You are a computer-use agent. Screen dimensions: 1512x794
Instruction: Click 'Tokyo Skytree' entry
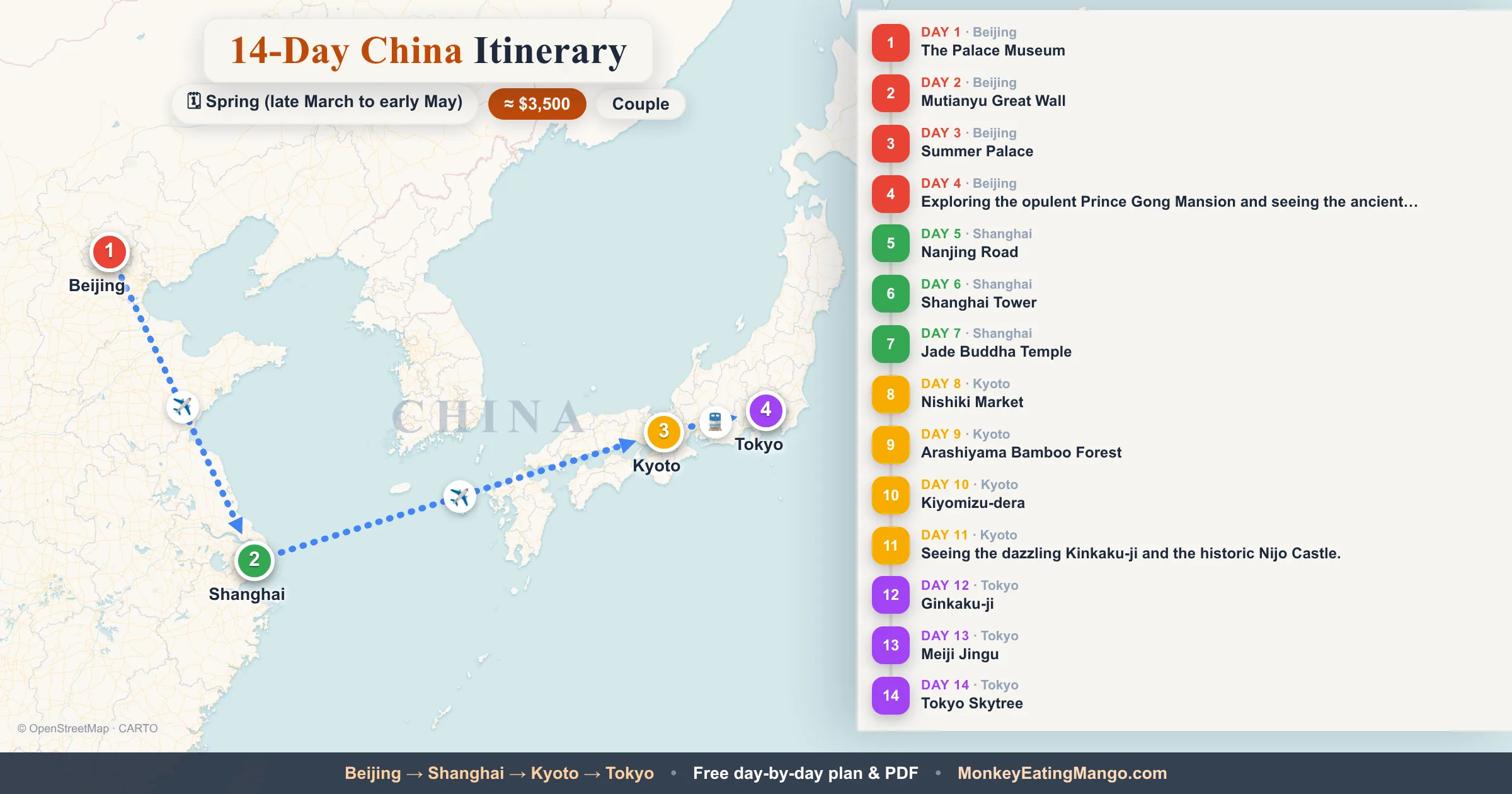(x=972, y=703)
